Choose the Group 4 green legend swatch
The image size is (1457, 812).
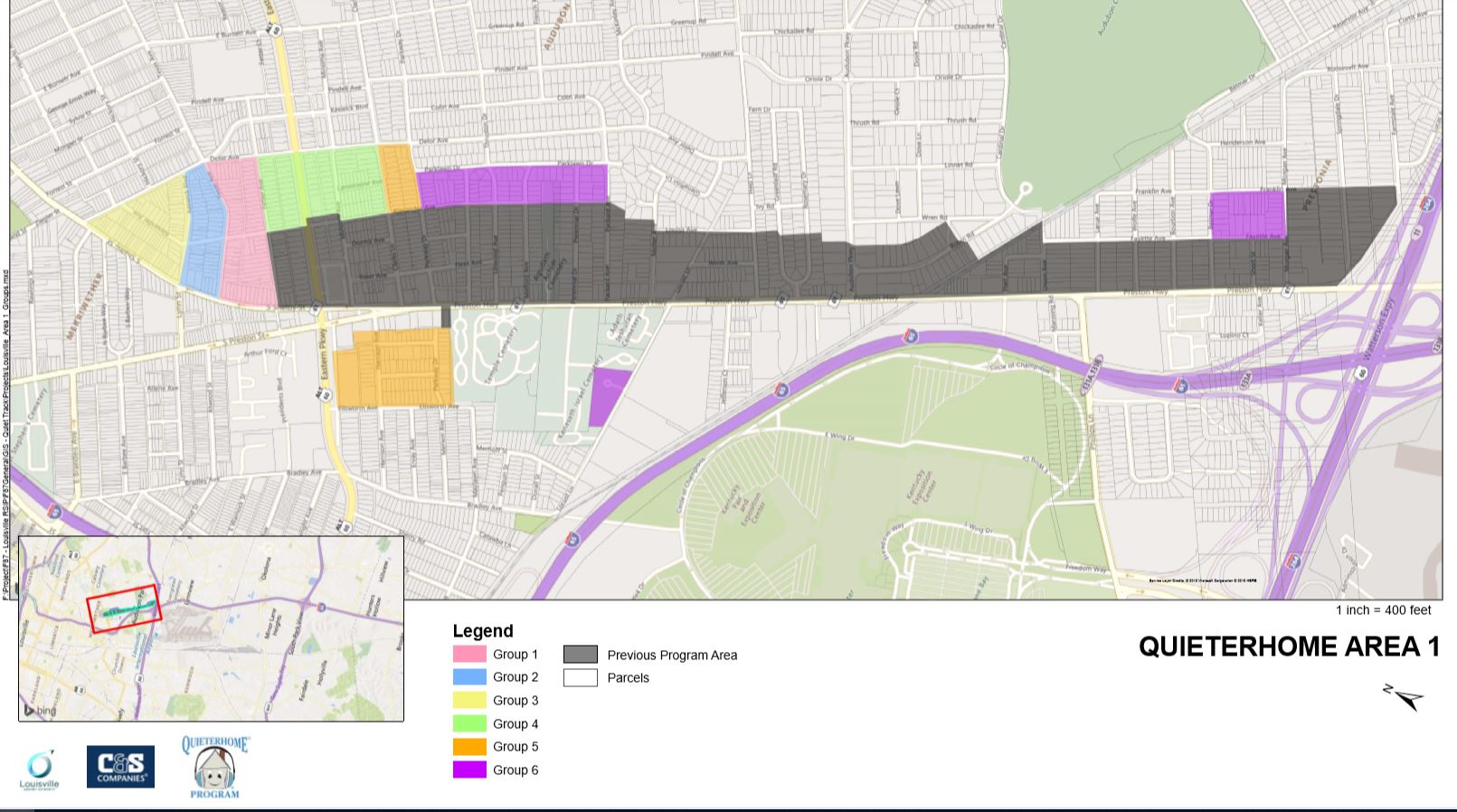tap(469, 723)
